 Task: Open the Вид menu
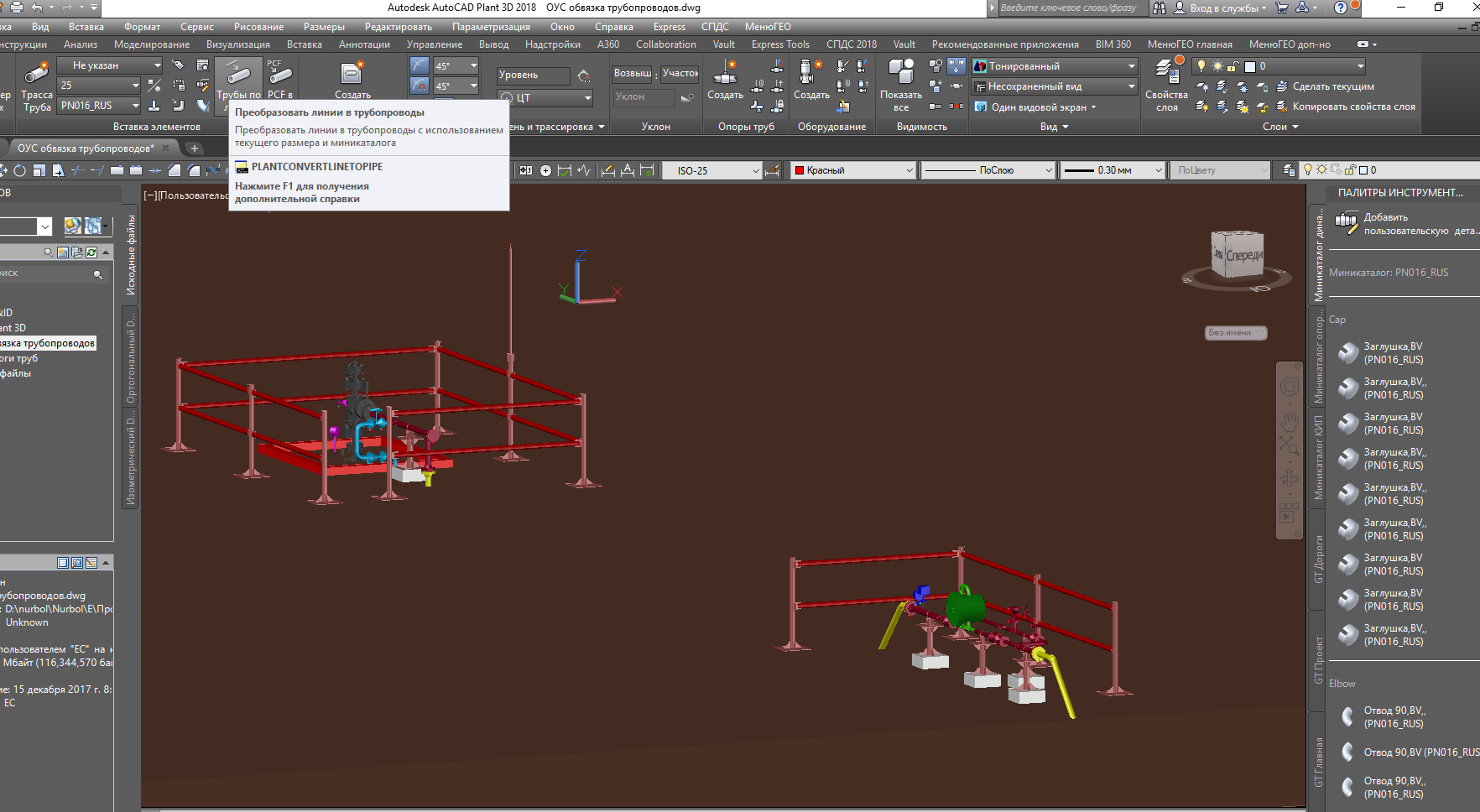(x=40, y=27)
